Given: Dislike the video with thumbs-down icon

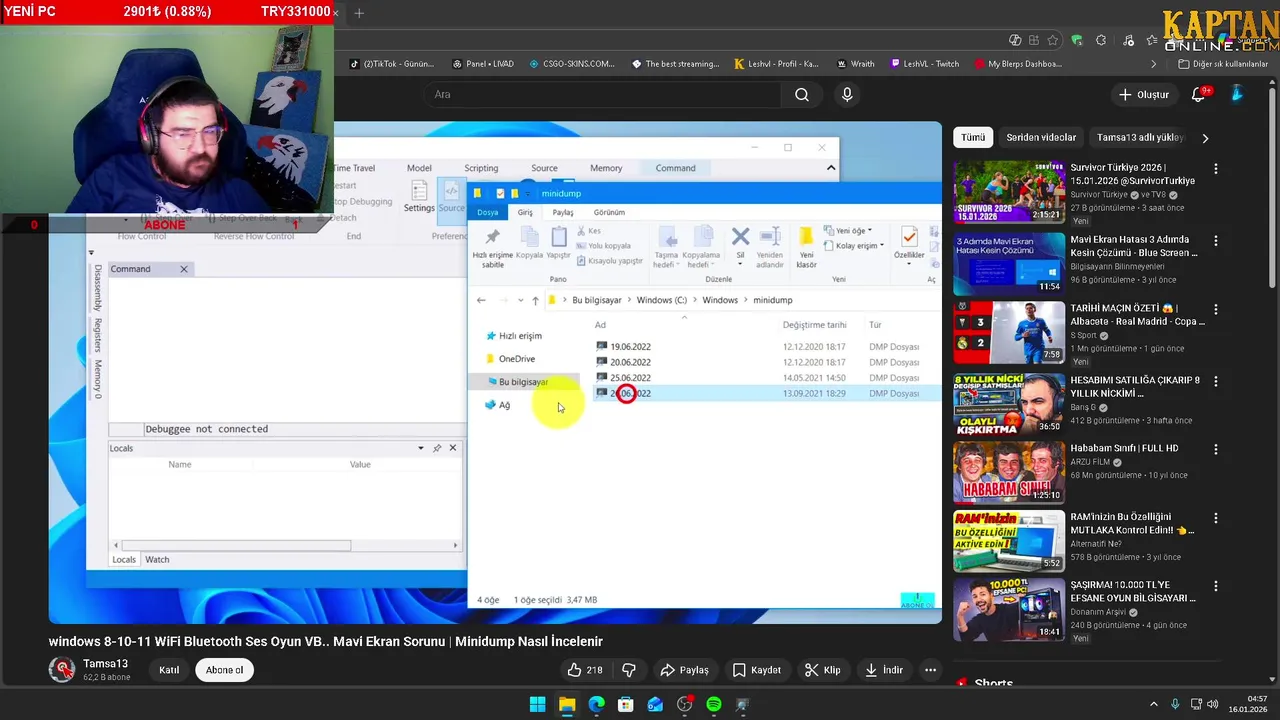Looking at the screenshot, I should 629,670.
